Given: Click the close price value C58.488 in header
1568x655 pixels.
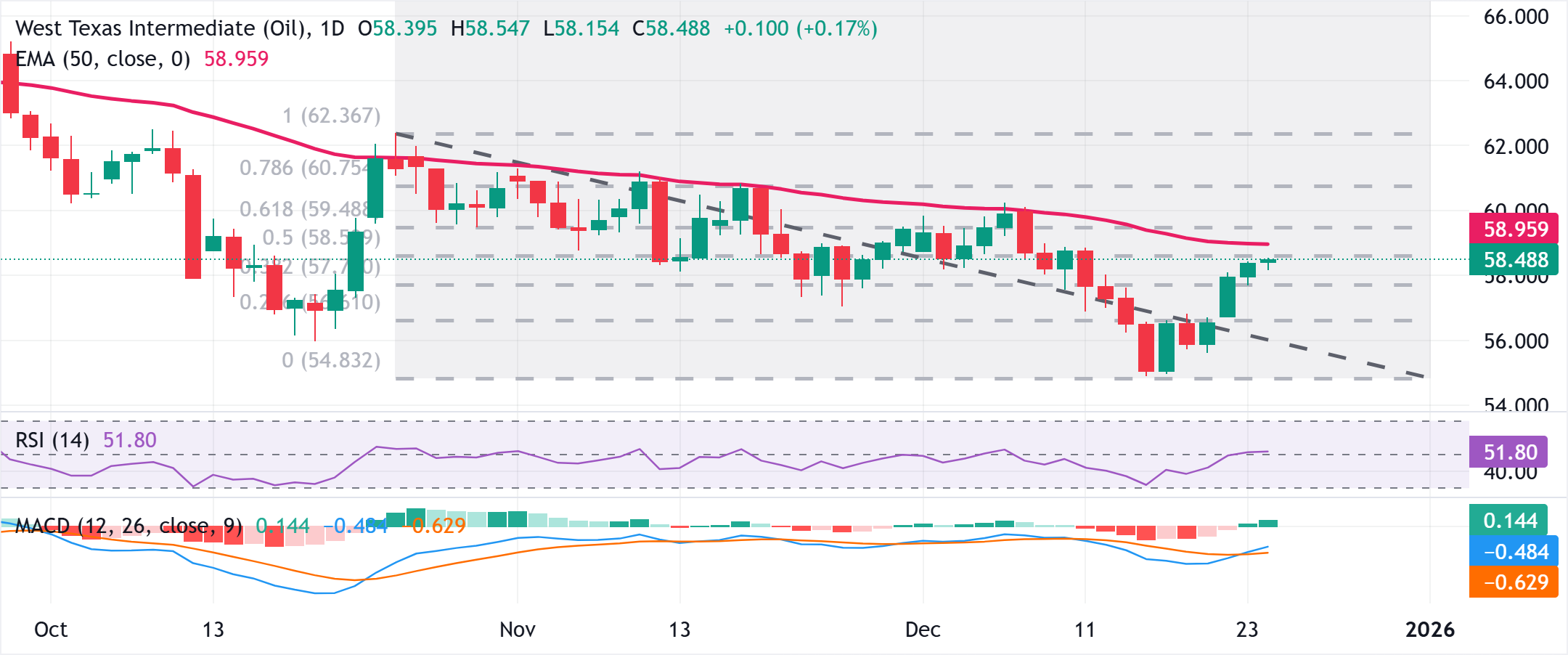Looking at the screenshot, I should click(671, 28).
